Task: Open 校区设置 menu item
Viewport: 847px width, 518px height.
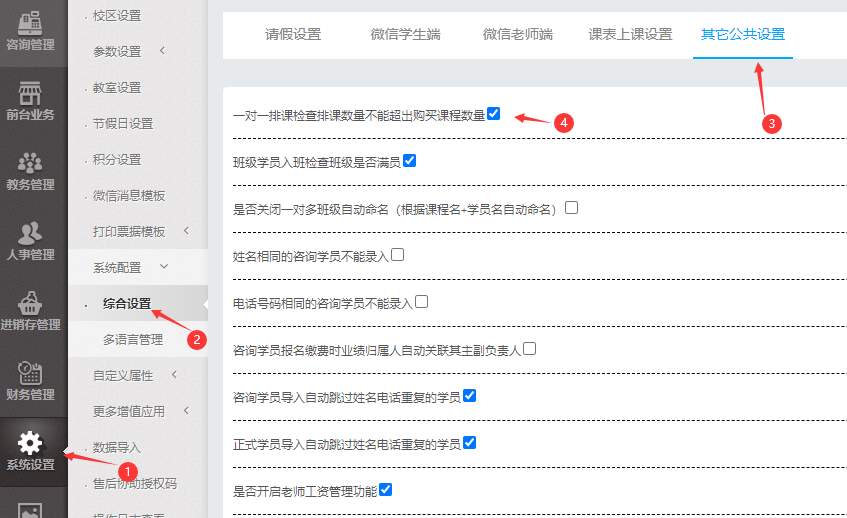Action: (x=117, y=16)
